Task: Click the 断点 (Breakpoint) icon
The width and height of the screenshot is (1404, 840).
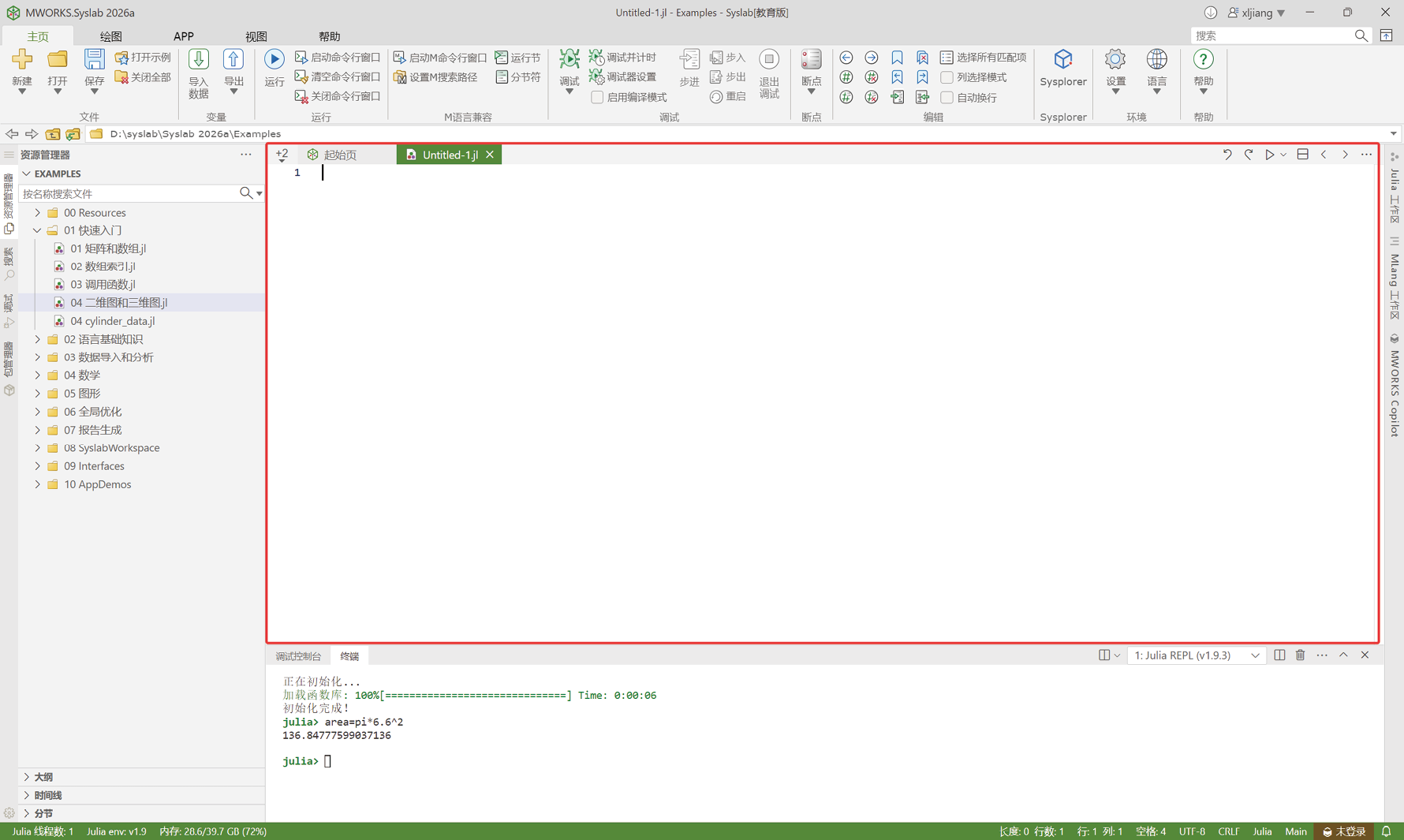Action: [x=811, y=59]
